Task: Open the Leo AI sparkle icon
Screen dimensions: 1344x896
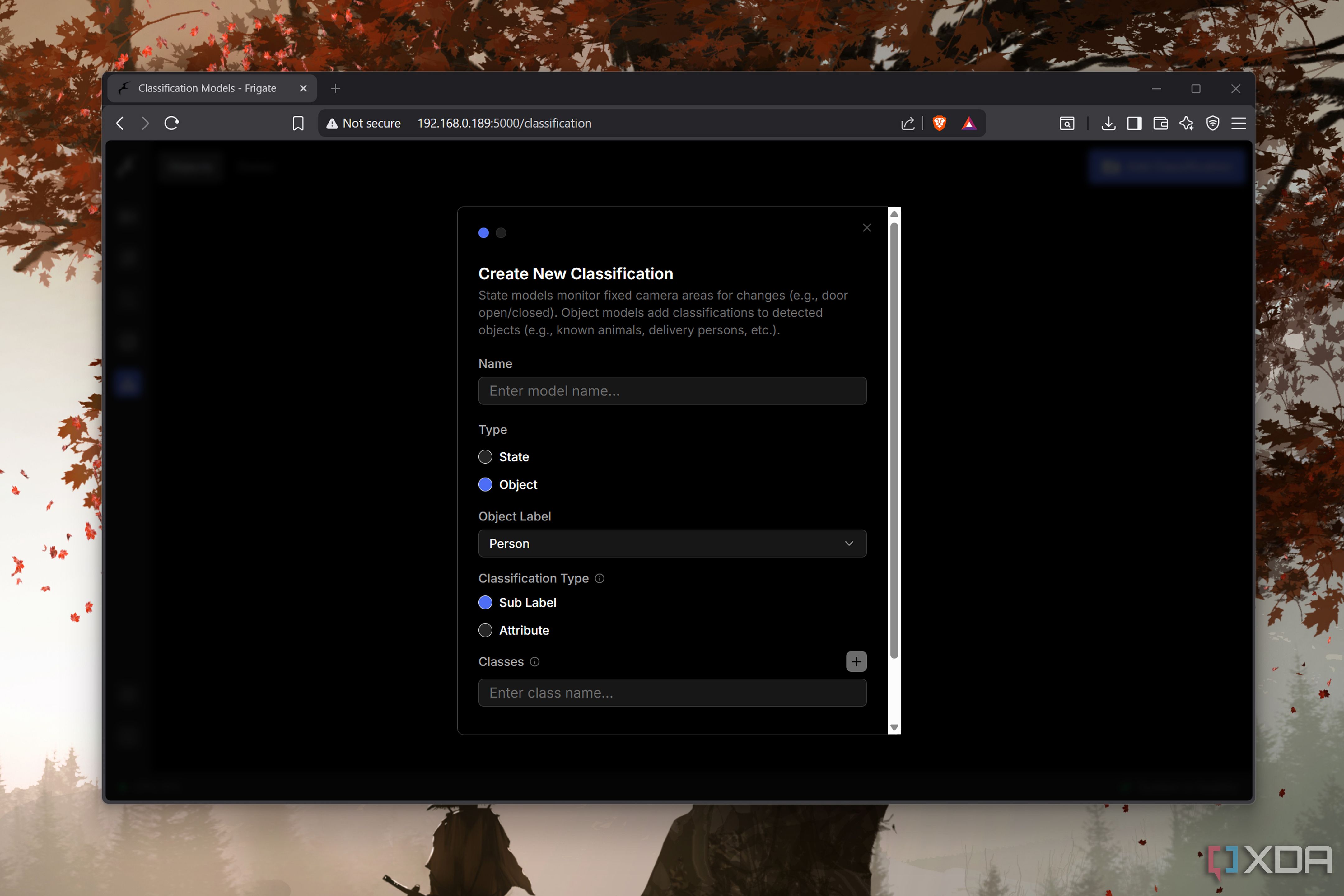Action: (1186, 124)
